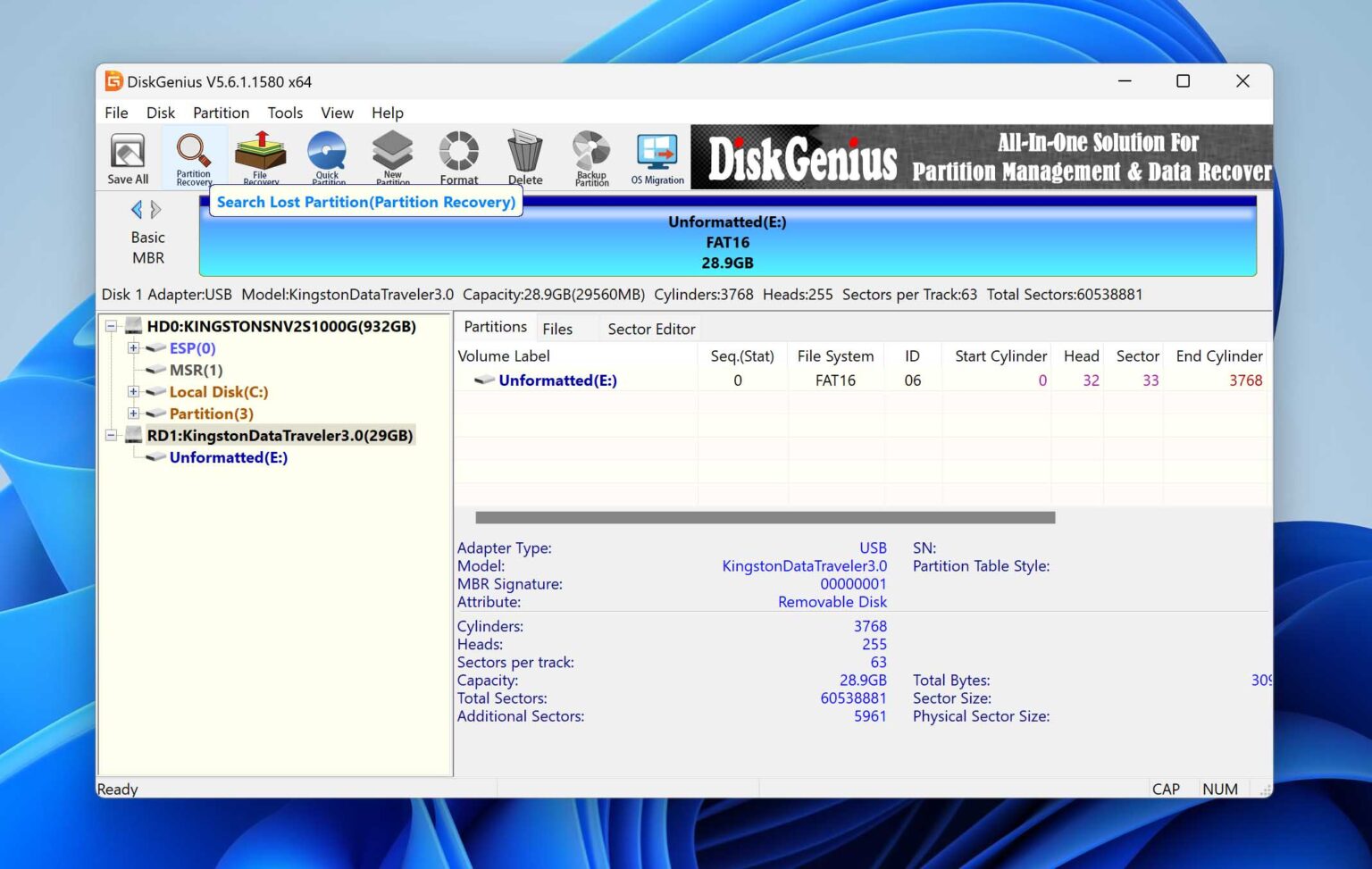
Task: Open the File Recovery tool
Action: coord(260,156)
